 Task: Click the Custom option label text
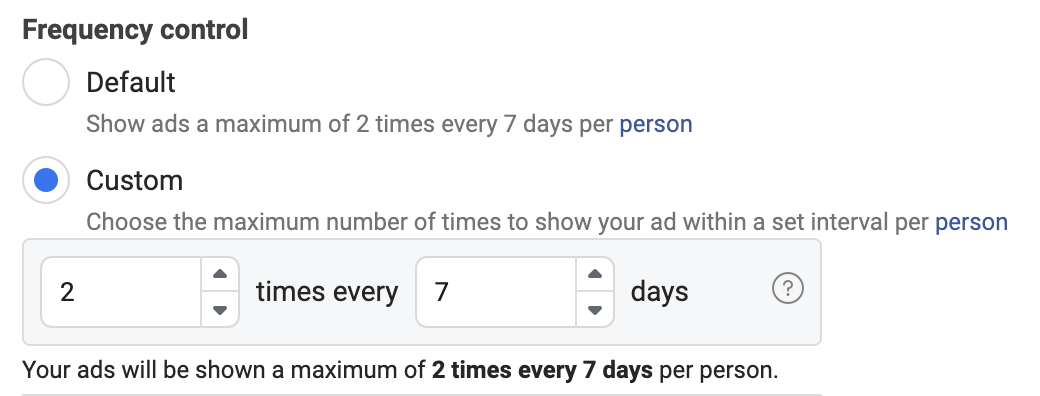pos(135,180)
